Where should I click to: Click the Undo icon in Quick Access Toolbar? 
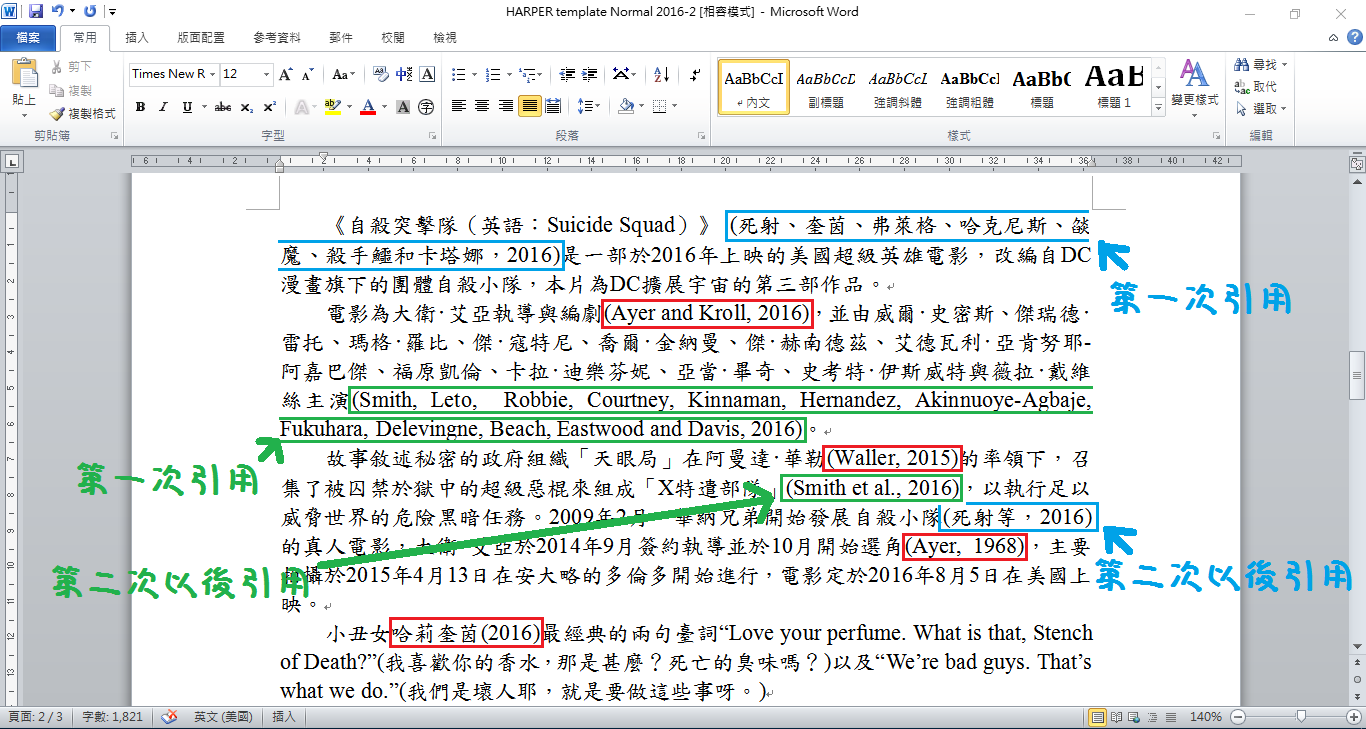coord(57,12)
